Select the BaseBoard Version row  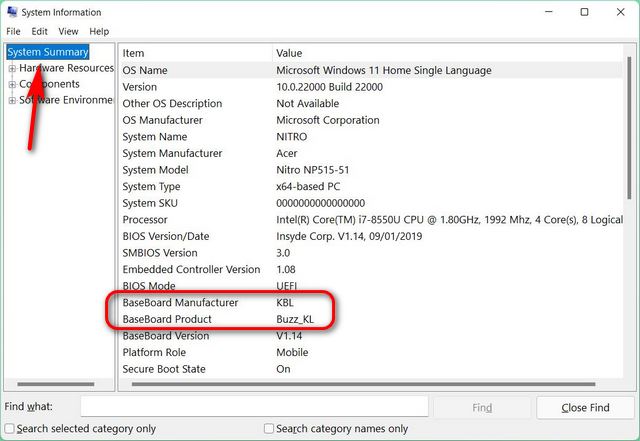pyautogui.click(x=371, y=336)
